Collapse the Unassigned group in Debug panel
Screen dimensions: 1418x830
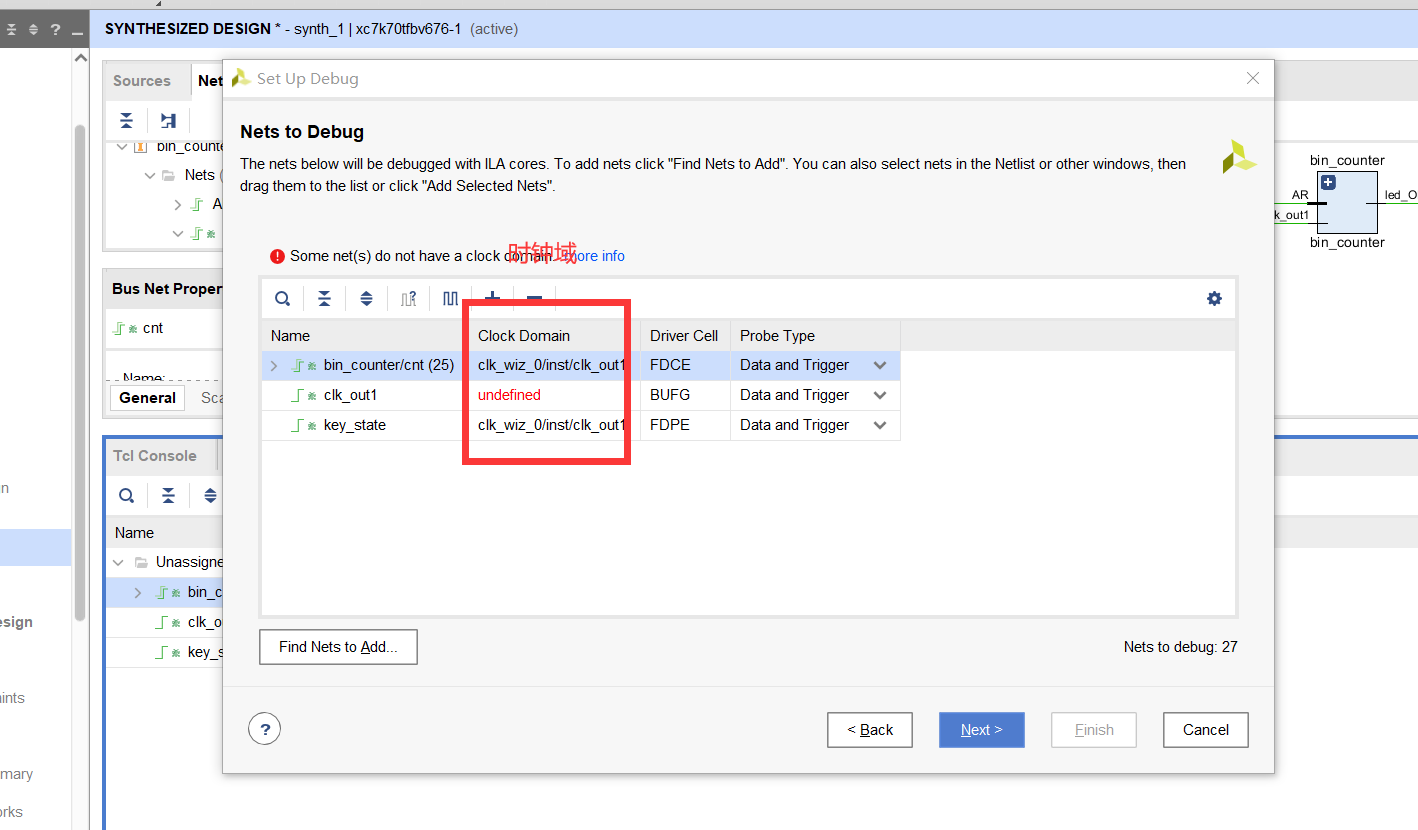(x=120, y=562)
